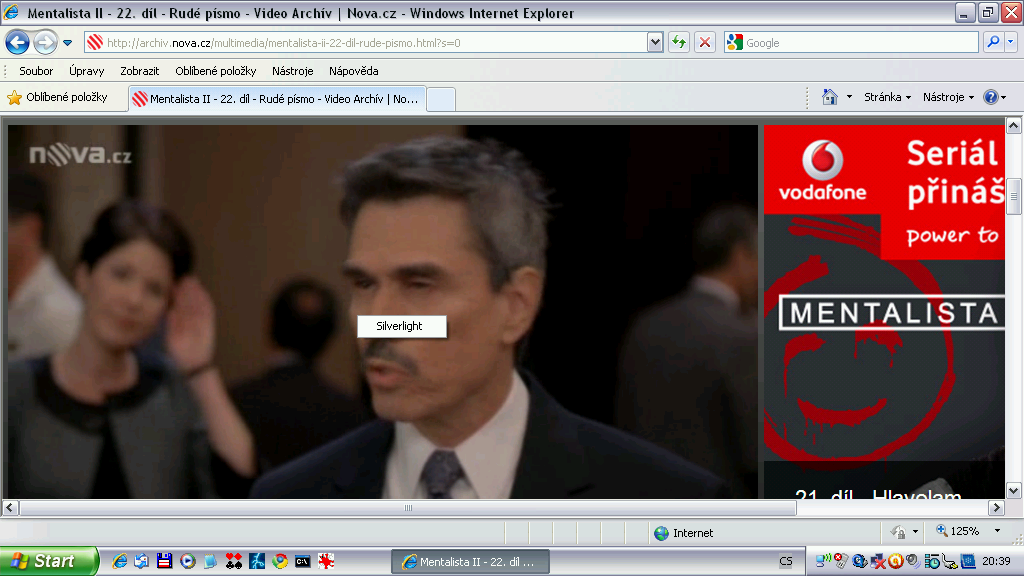This screenshot has height=576, width=1024.
Task: Open the Soubor menu
Action: (x=36, y=71)
